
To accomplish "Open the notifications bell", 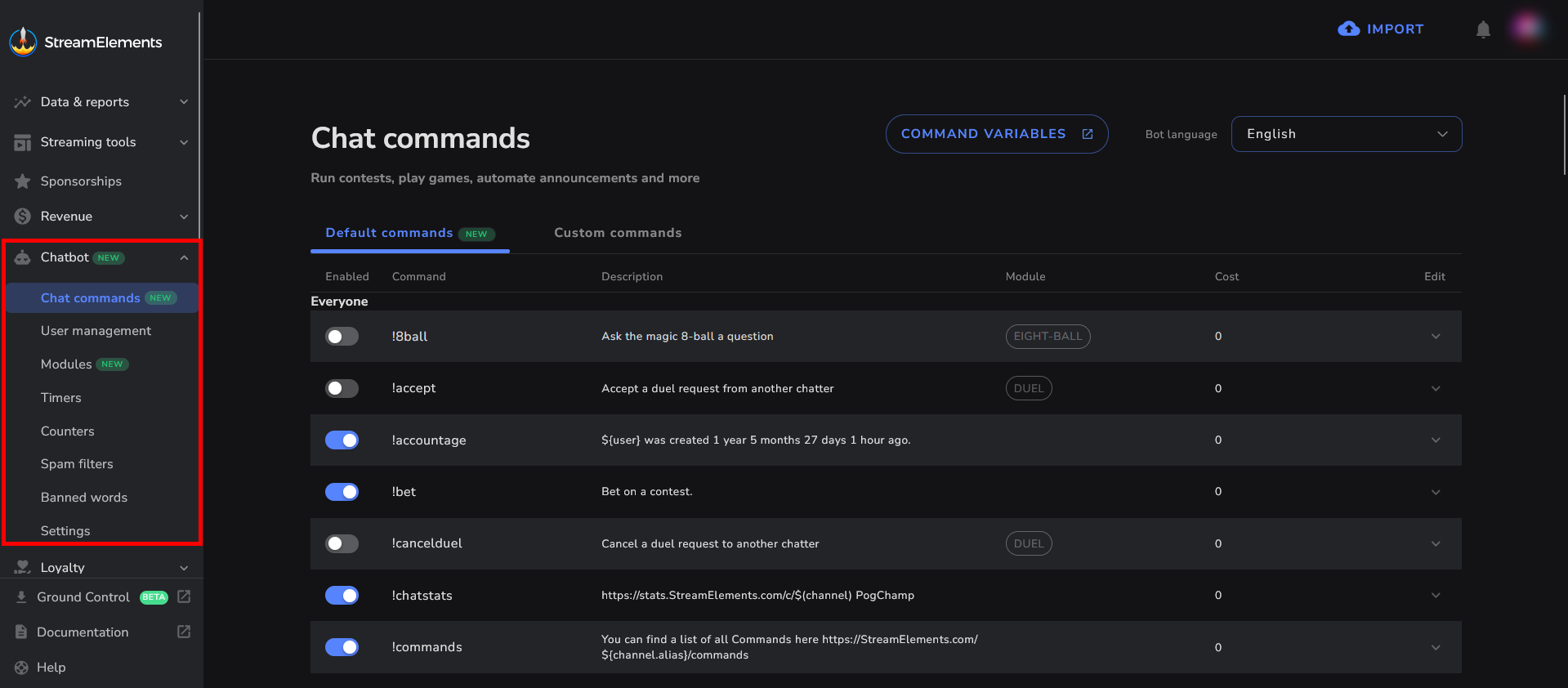I will pos(1483,29).
